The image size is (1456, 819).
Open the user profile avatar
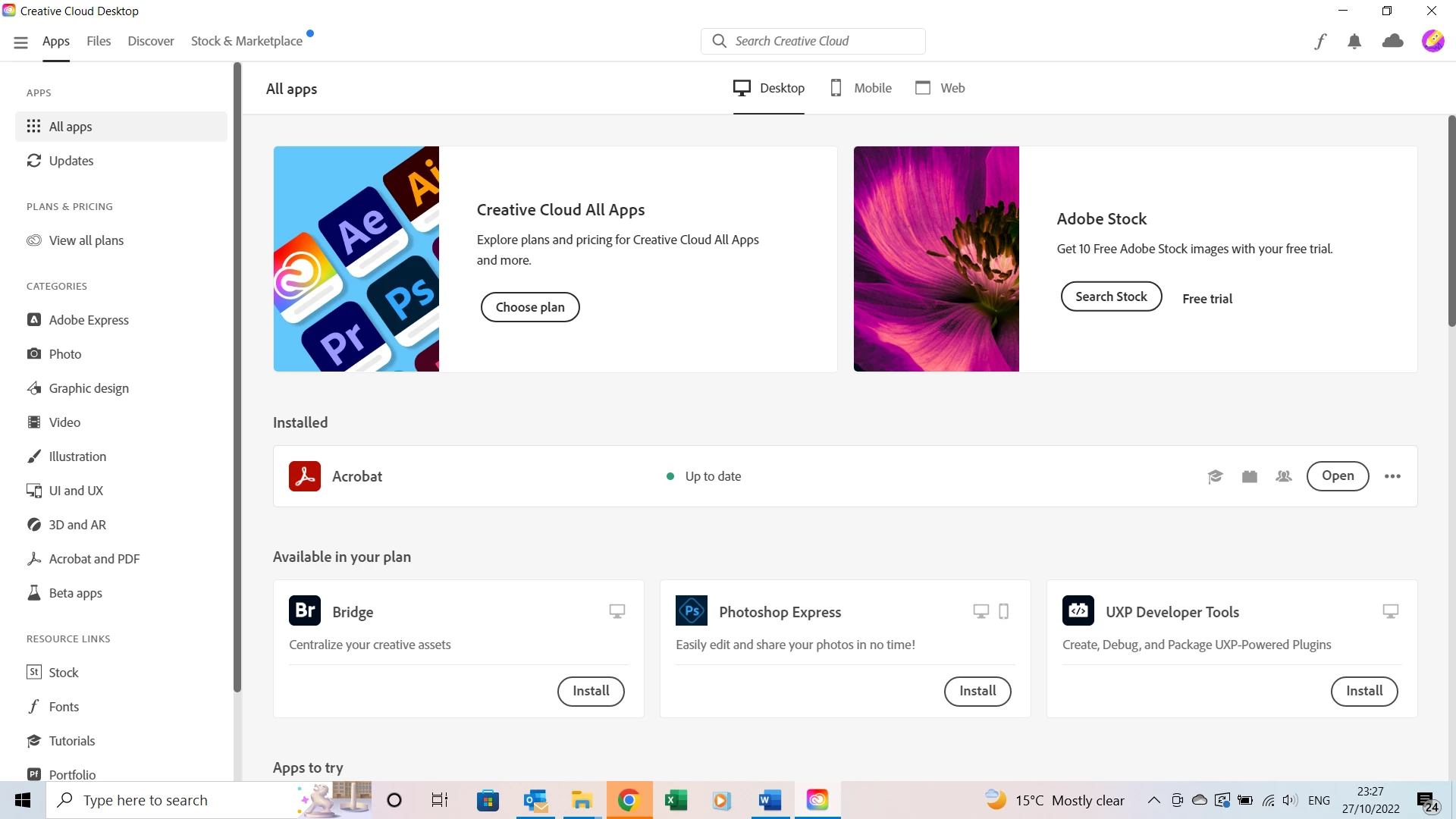(1432, 41)
